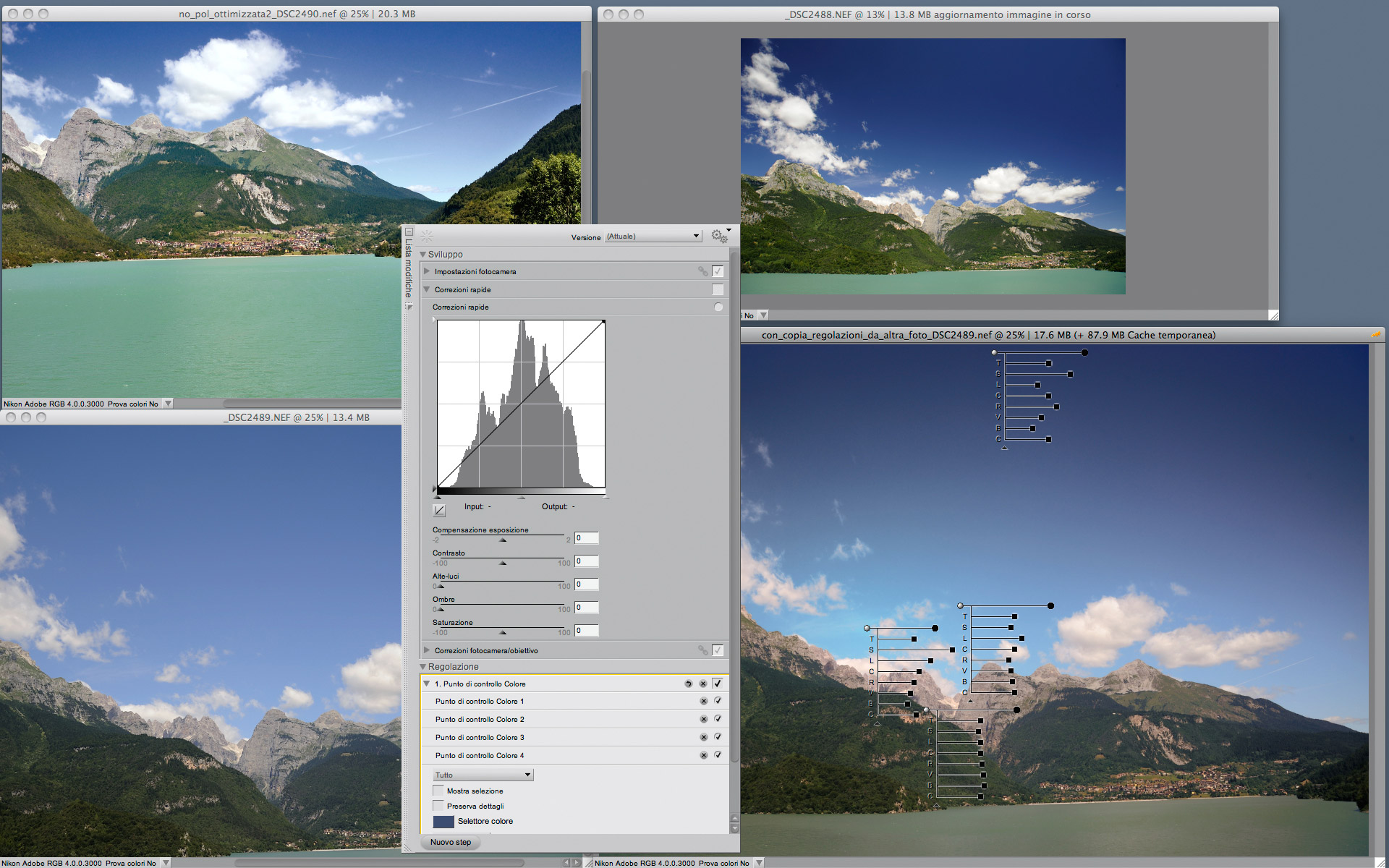1389x868 pixels.
Task: Select the lowest control point anchor near village
Action: click(926, 710)
